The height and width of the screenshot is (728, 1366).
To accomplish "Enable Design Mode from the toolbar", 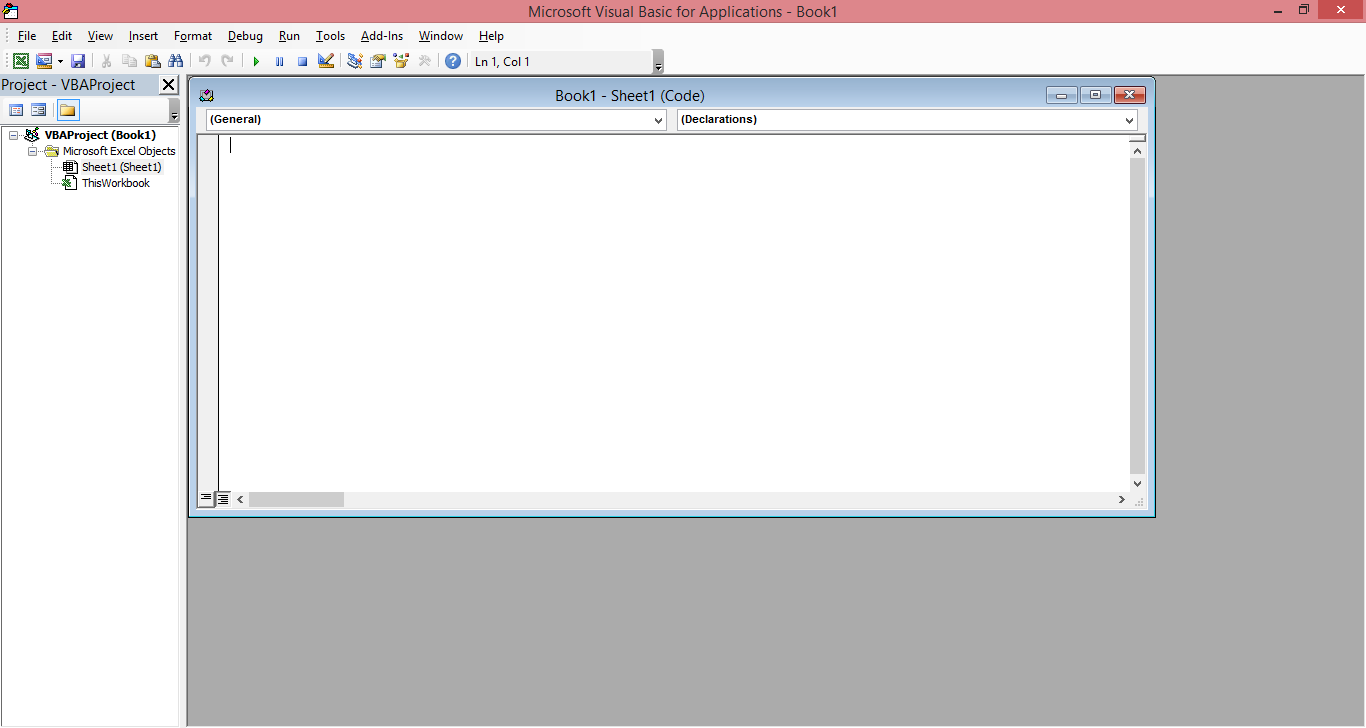I will click(326, 61).
